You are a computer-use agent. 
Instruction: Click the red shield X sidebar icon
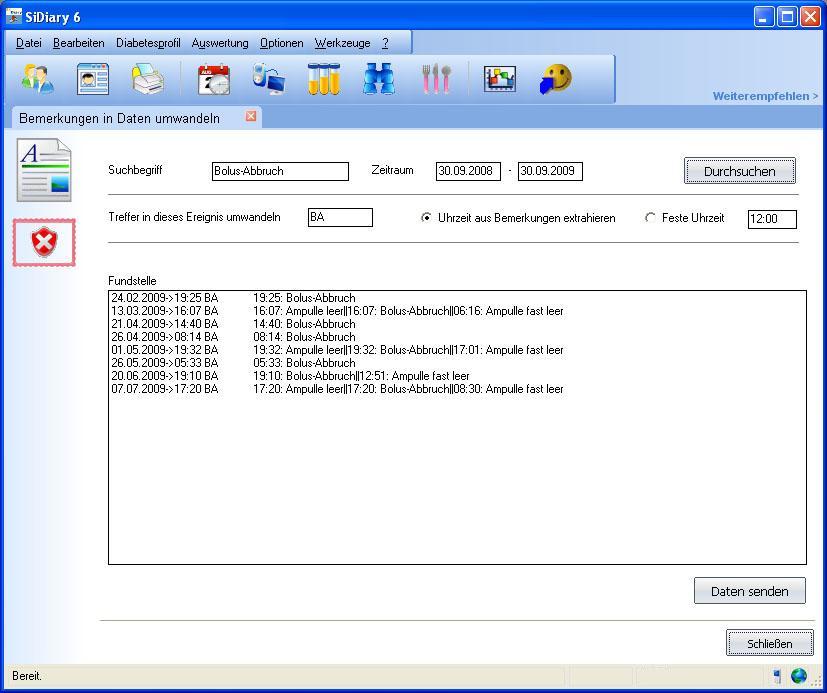coord(44,243)
